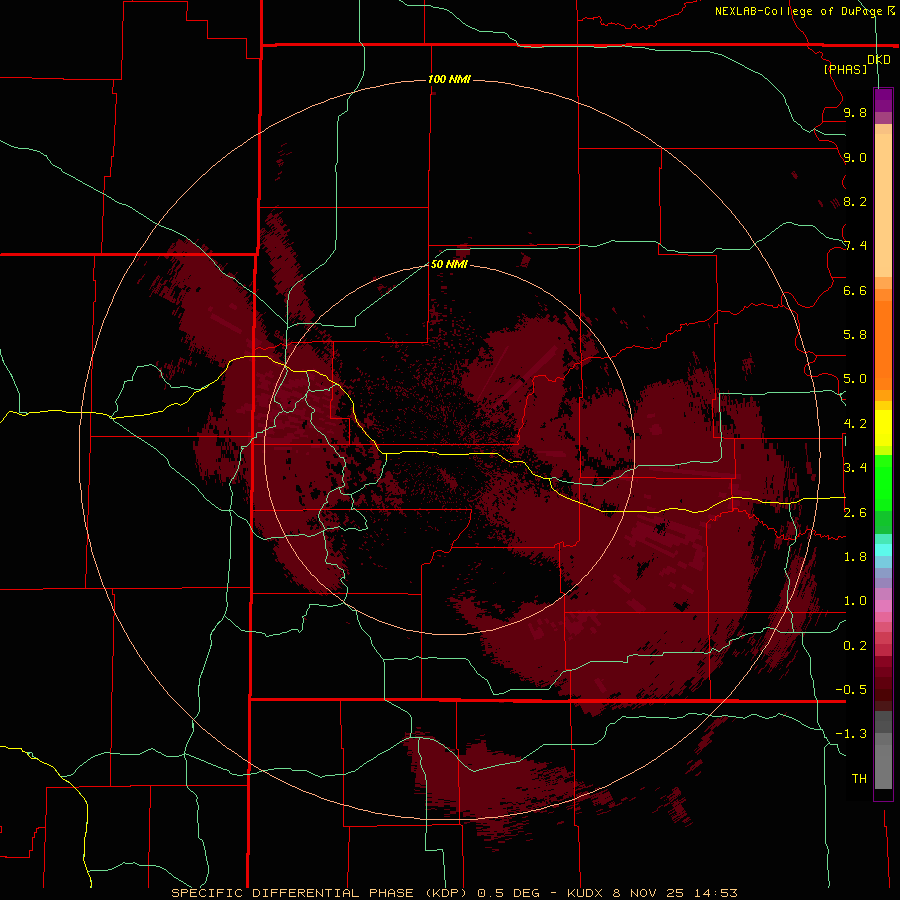Click the -0.5 value on color scale
900x900 pixels.
pyautogui.click(x=851, y=690)
